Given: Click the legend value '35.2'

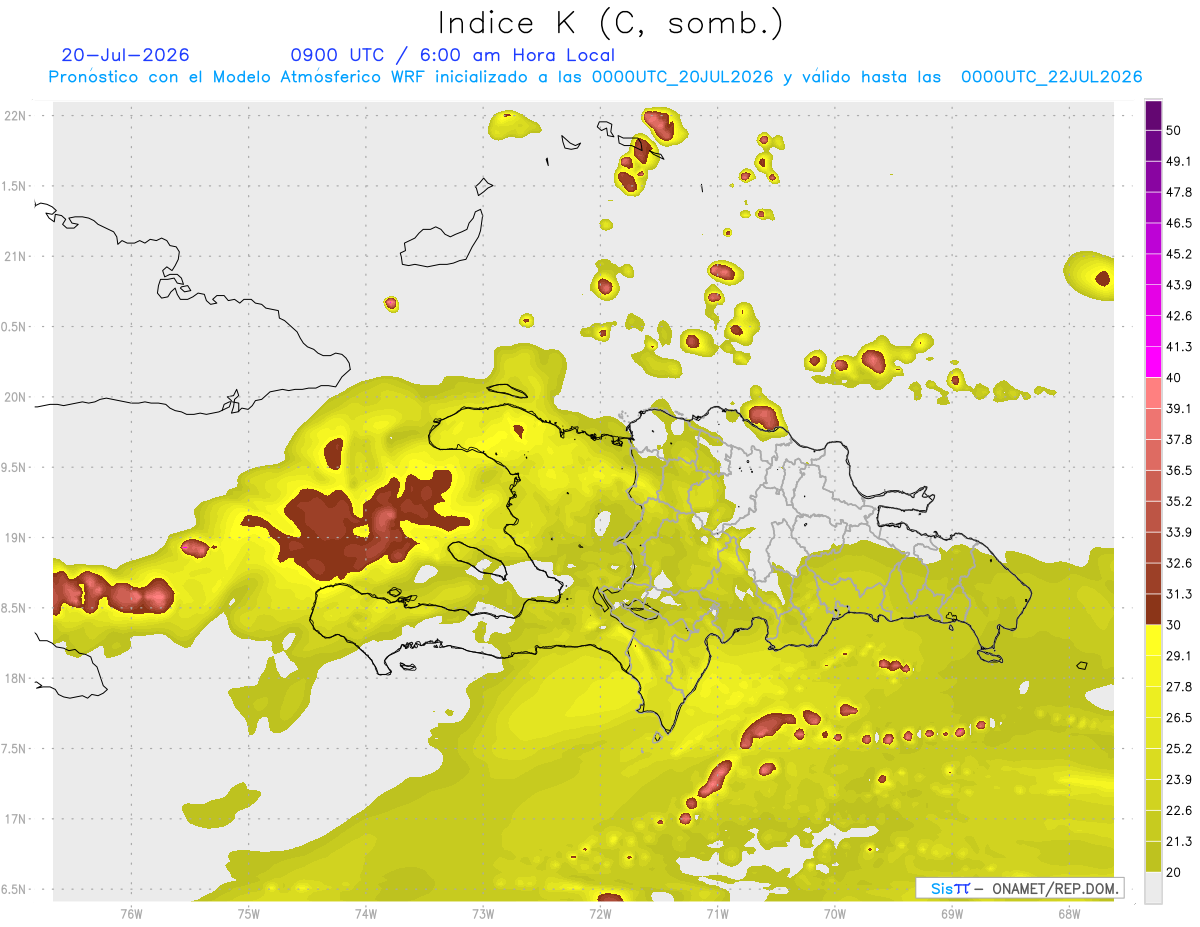Looking at the screenshot, I should pos(1179,501).
